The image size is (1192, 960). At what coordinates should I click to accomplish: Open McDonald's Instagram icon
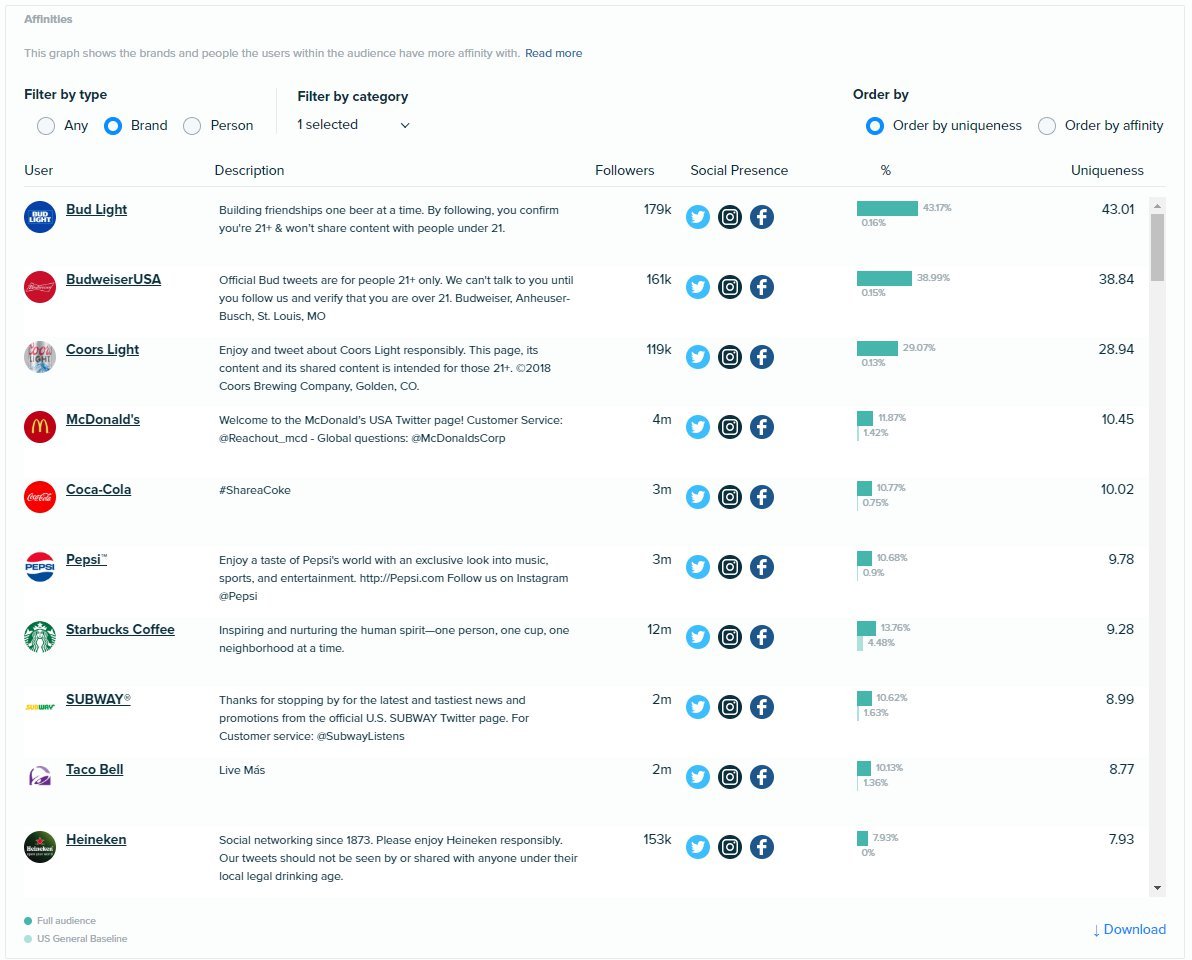click(x=730, y=426)
